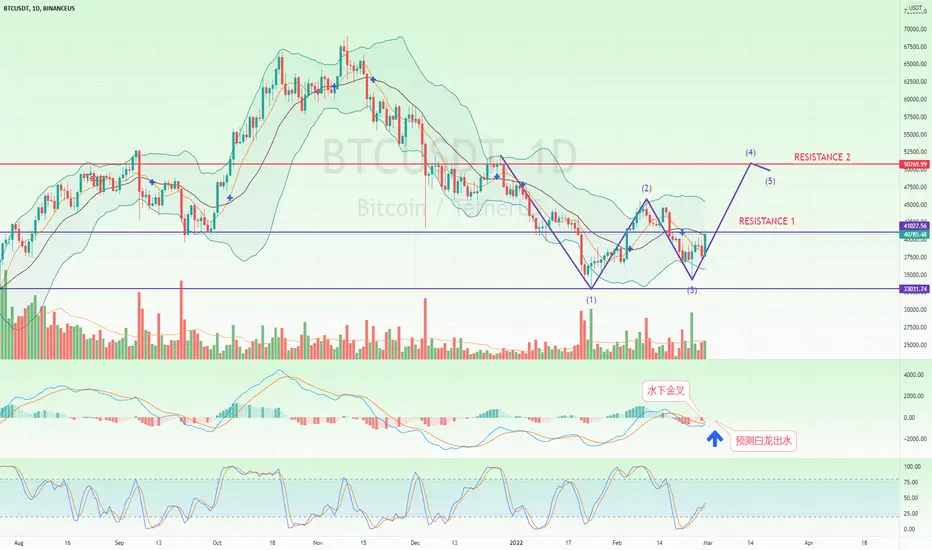This screenshot has height=550, width=932.
Task: Select the RESISTANCE 1 text label
Action: point(767,221)
